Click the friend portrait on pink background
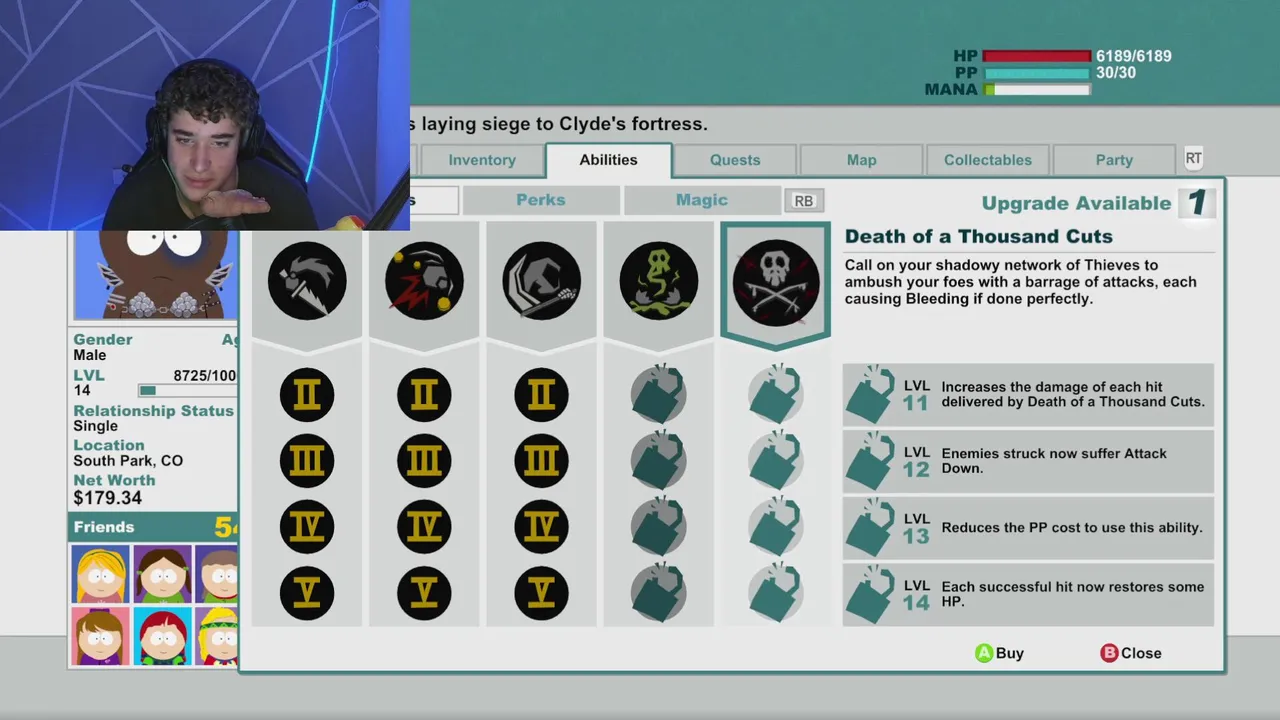 click(100, 636)
